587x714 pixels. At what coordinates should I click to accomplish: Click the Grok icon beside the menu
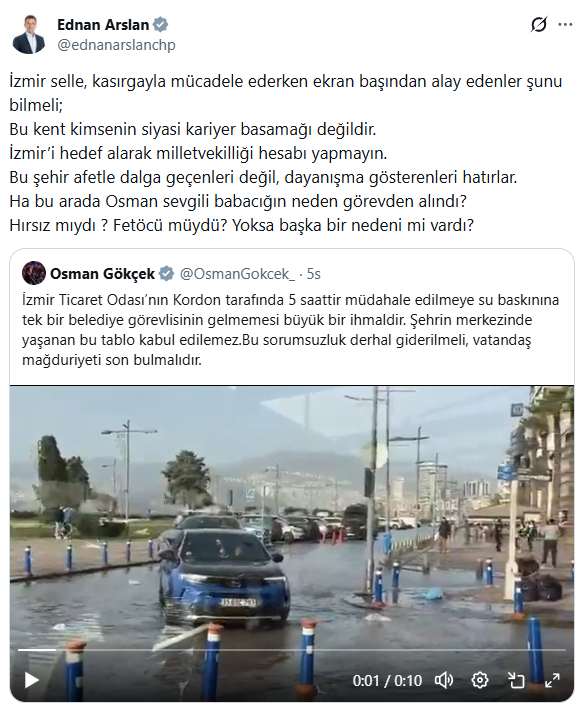(x=538, y=25)
